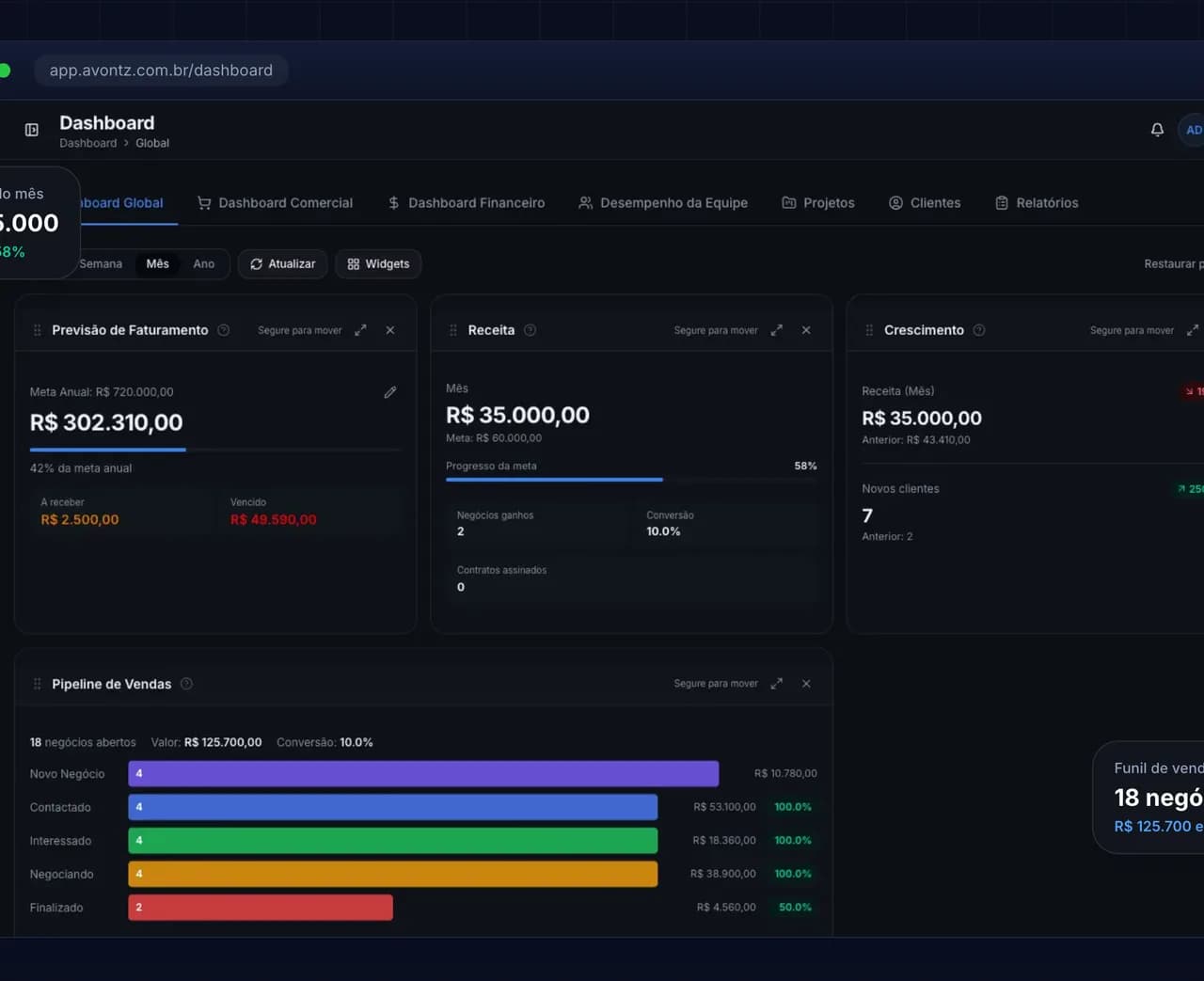Open Pipeline de Vendas help icon
1204x981 pixels.
[x=186, y=684]
